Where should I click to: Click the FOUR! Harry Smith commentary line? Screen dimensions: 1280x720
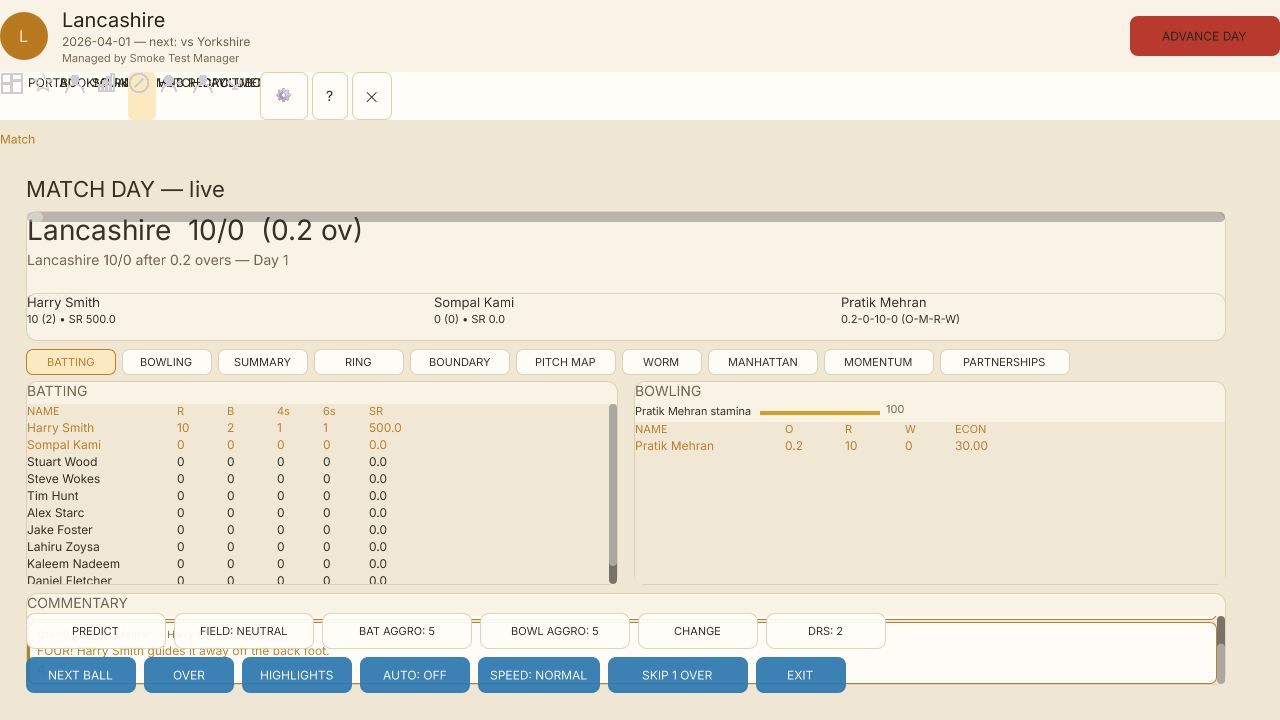(x=183, y=651)
